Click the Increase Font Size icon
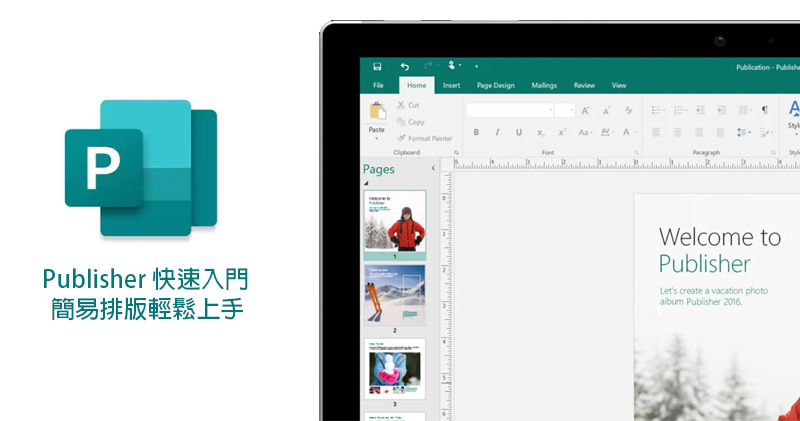The image size is (800, 421). pyautogui.click(x=585, y=110)
